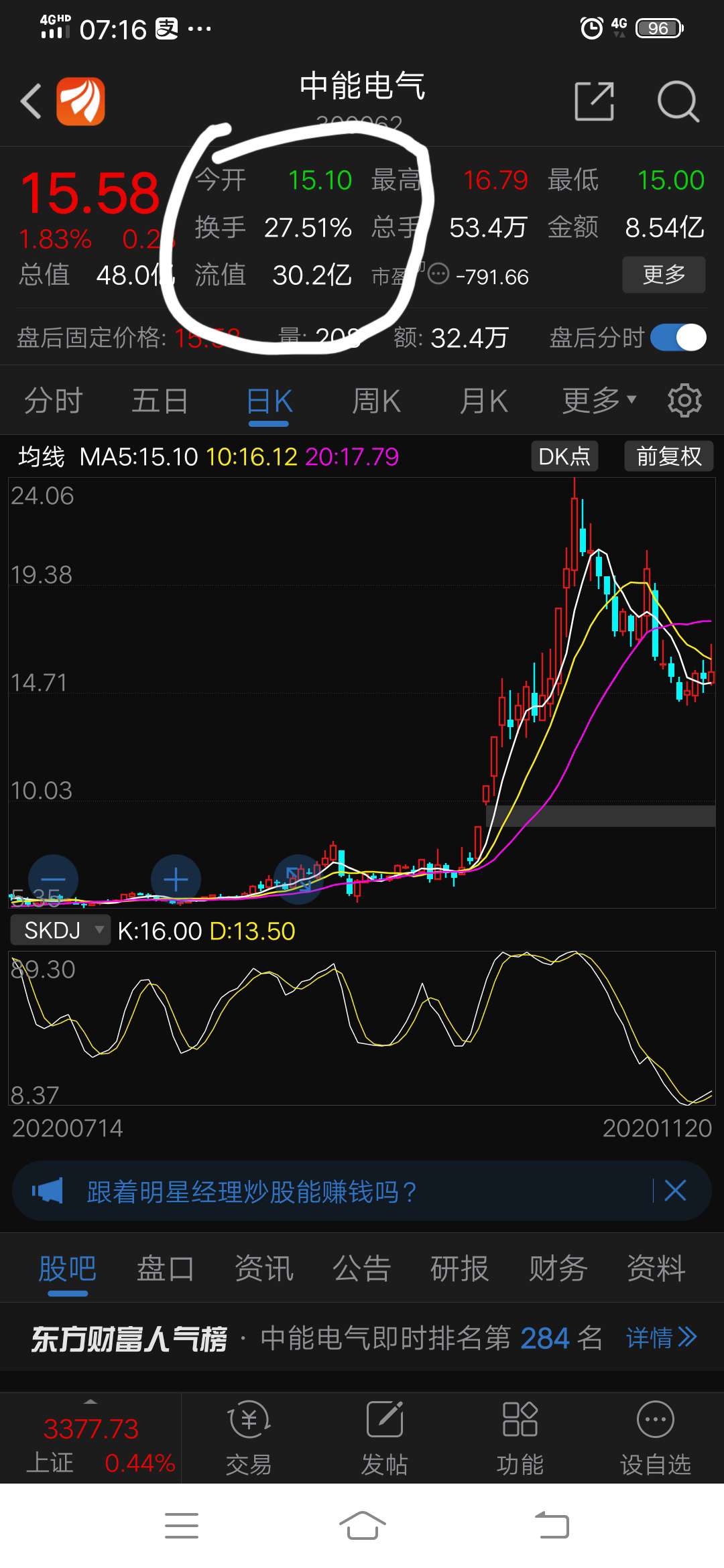Select the 公告 announcements tab
The height and width of the screenshot is (1568, 724).
coord(361,1268)
